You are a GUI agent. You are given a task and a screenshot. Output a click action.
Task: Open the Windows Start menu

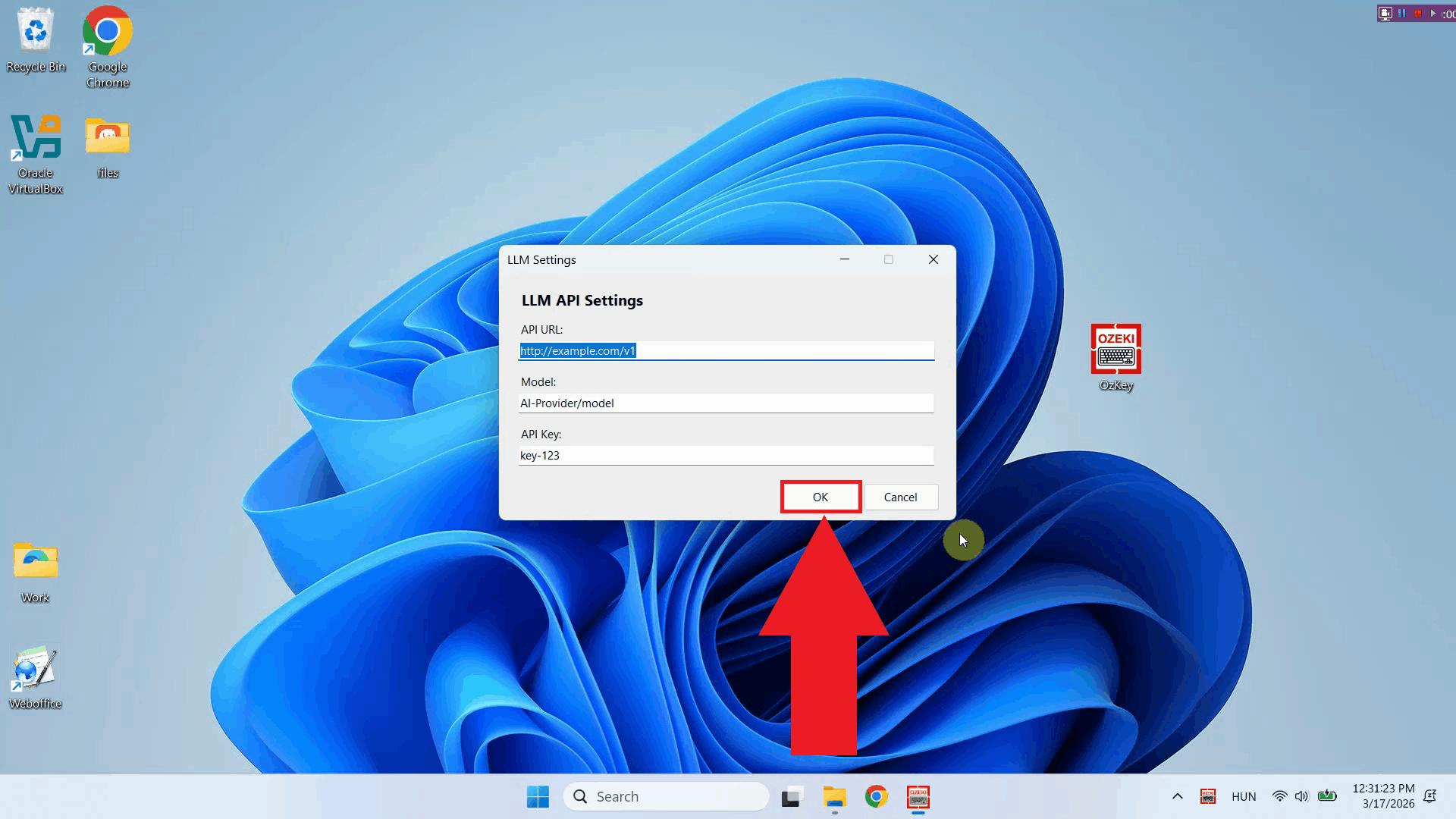[538, 796]
